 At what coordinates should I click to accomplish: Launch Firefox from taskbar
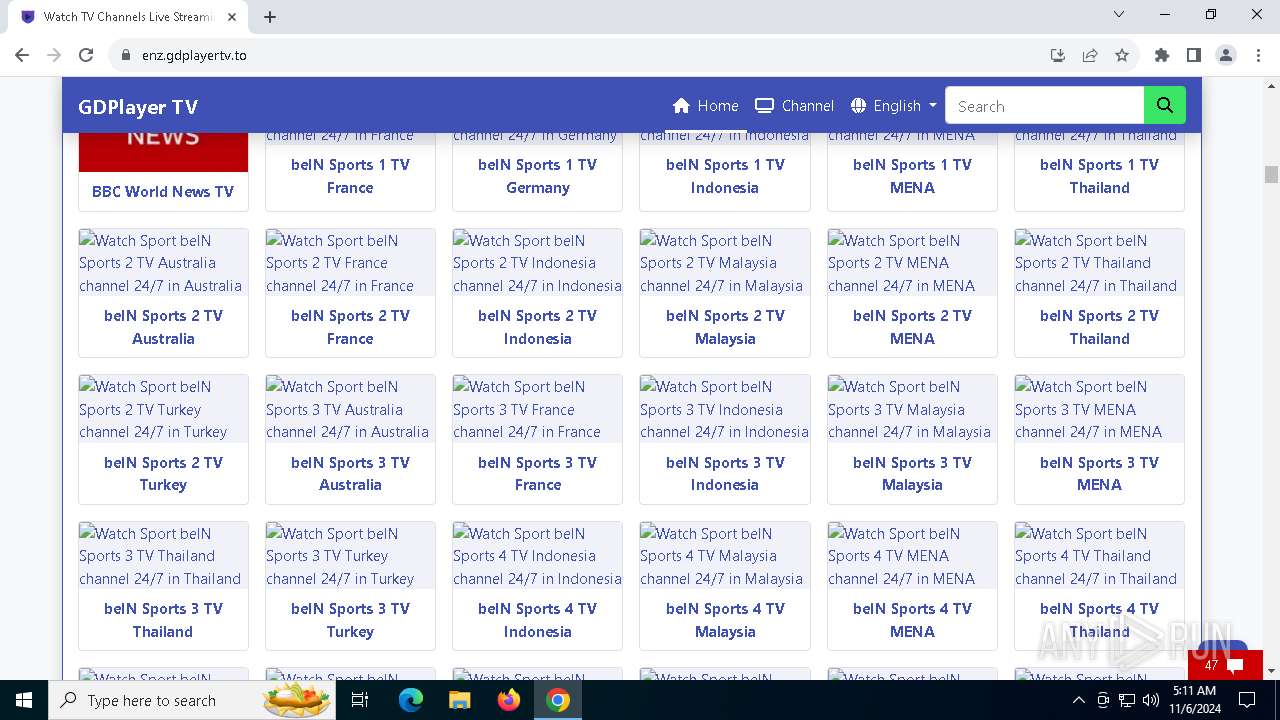[x=508, y=700]
